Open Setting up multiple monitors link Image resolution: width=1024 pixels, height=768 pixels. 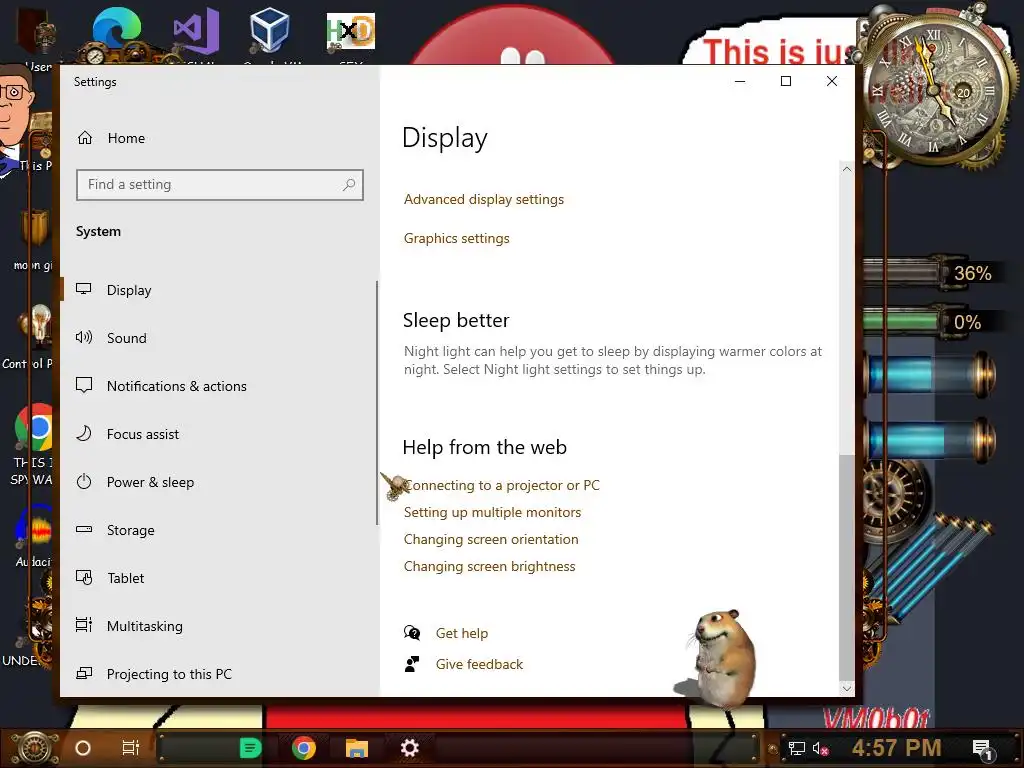click(492, 512)
